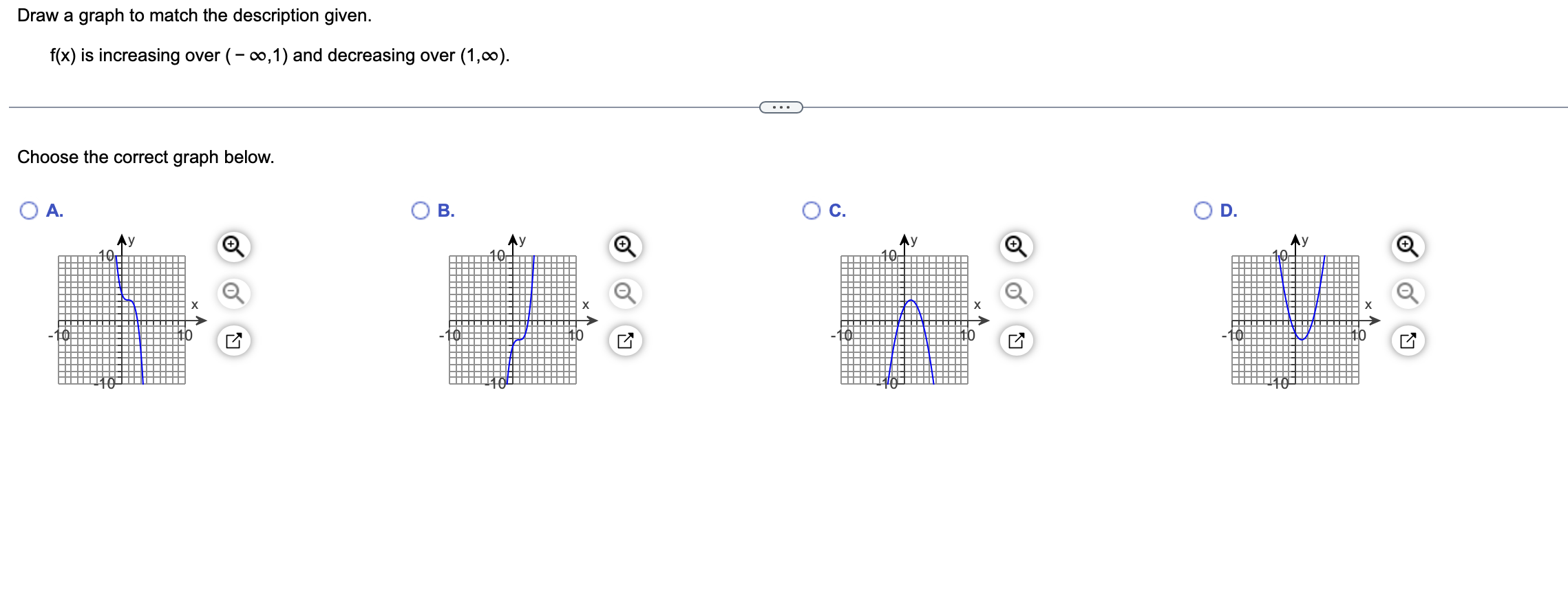Screen dimensions: 1568x591
Task: Expand the ellipsis button on the divider line
Action: coord(781,107)
